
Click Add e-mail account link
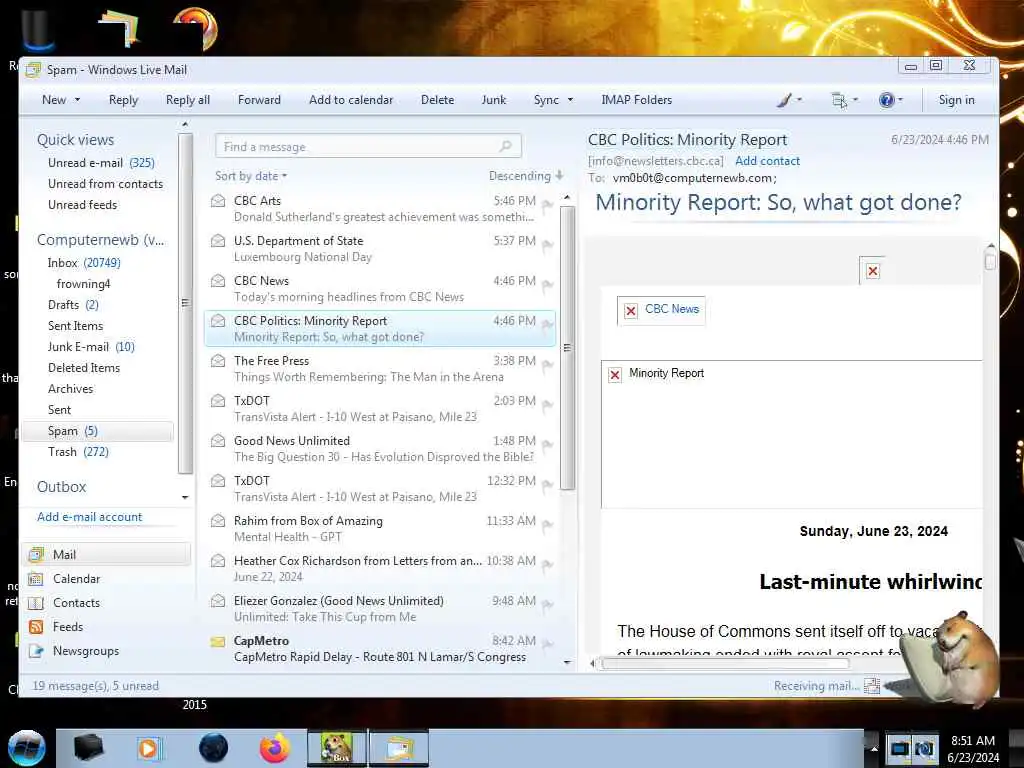(x=89, y=517)
